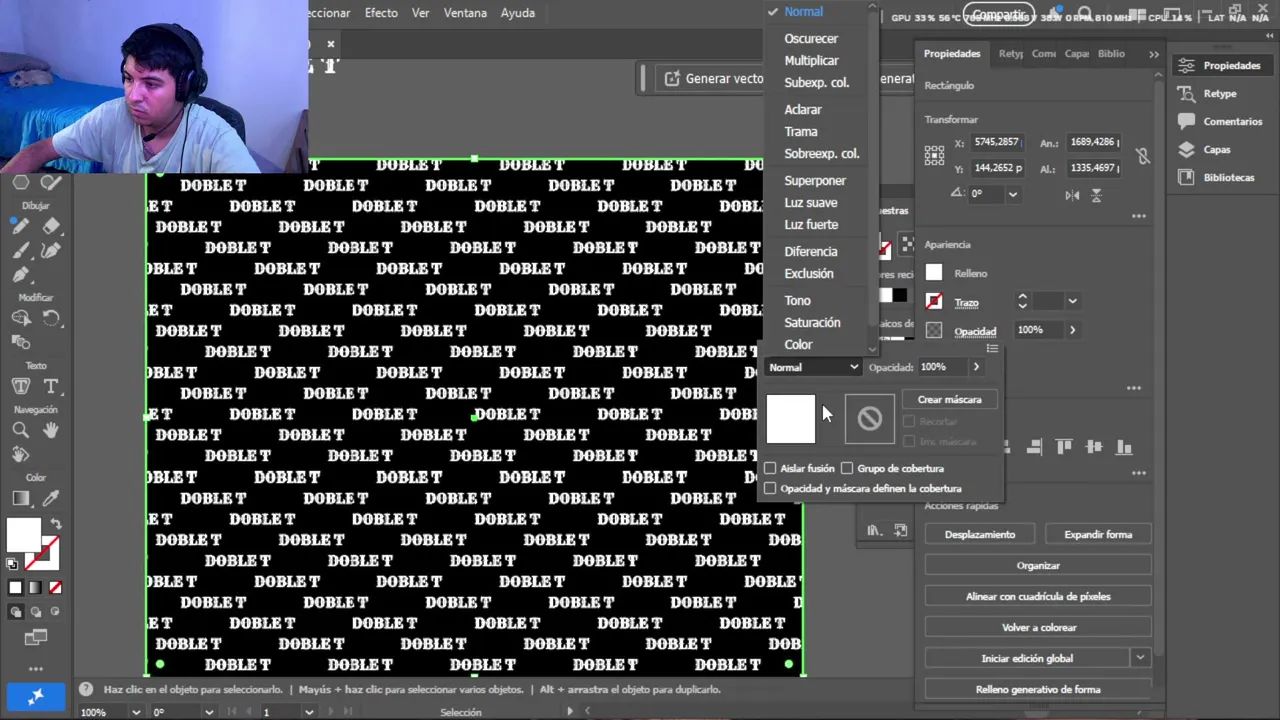1280x720 pixels.
Task: Flip horizontally in the Transformar section
Action: (1072, 195)
